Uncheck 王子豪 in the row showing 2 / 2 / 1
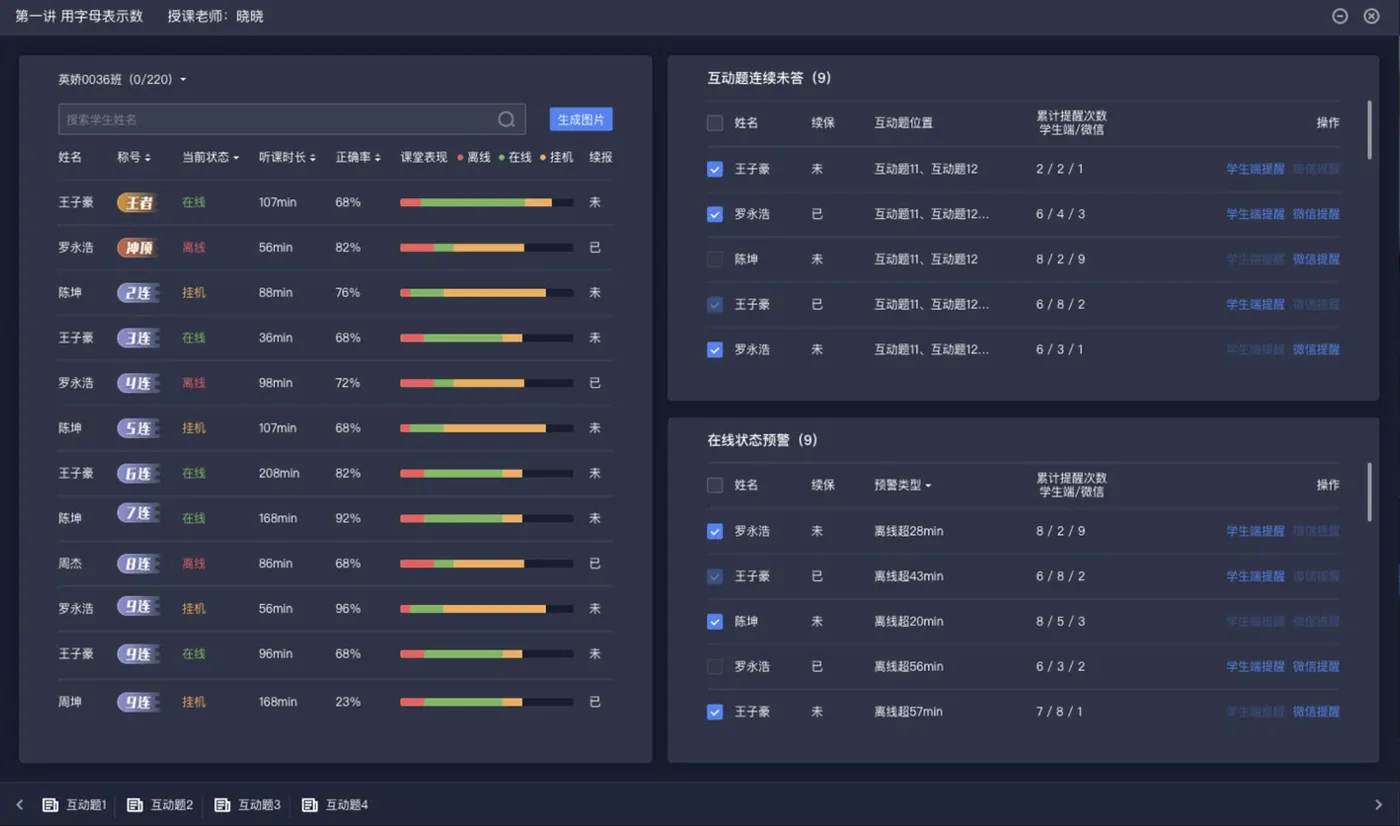The width and height of the screenshot is (1400, 826). coord(715,169)
